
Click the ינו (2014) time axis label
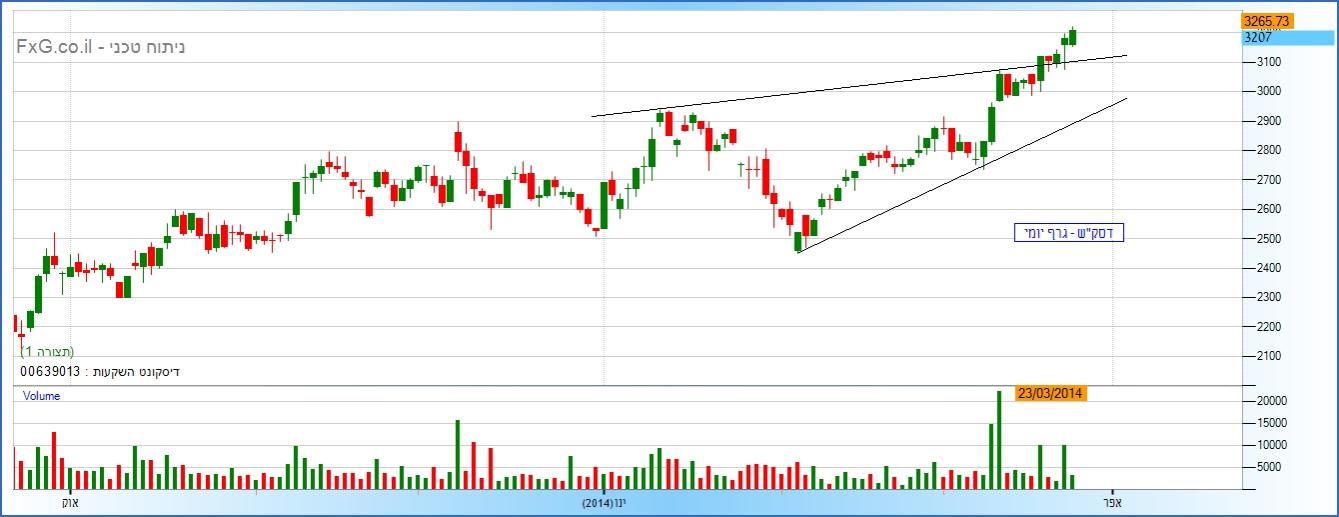coord(604,502)
